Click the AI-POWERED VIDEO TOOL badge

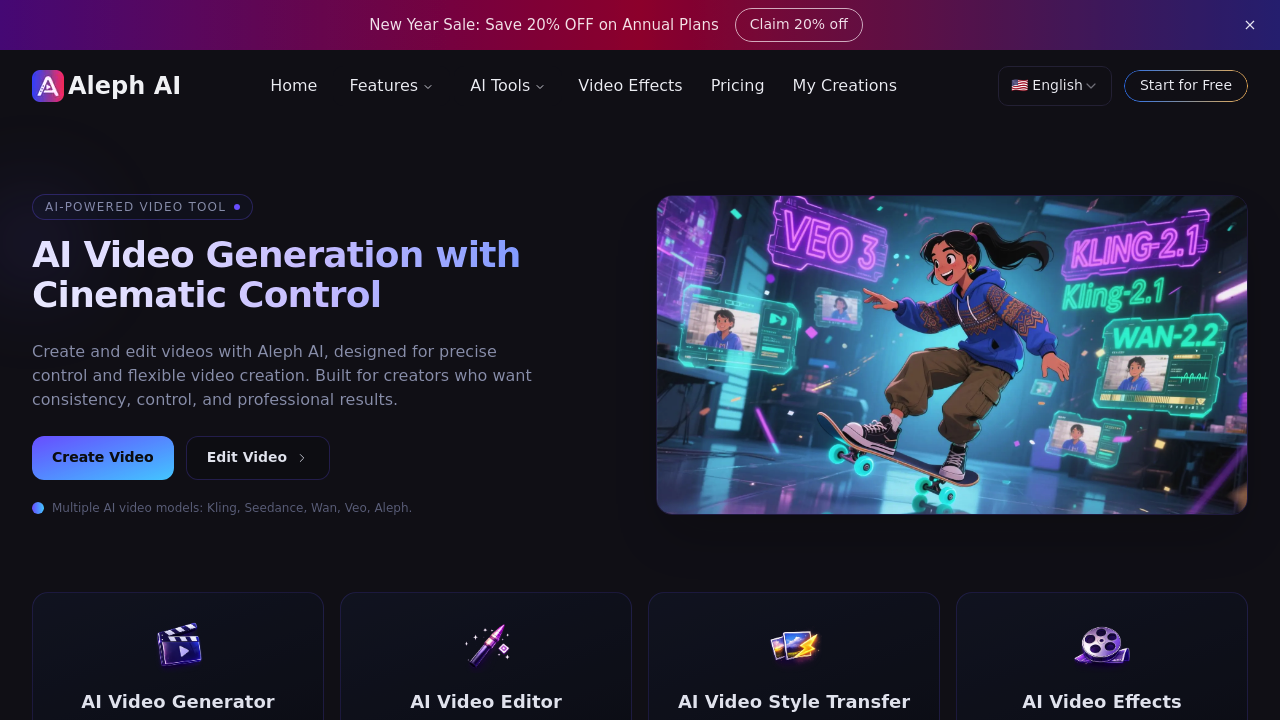click(142, 207)
